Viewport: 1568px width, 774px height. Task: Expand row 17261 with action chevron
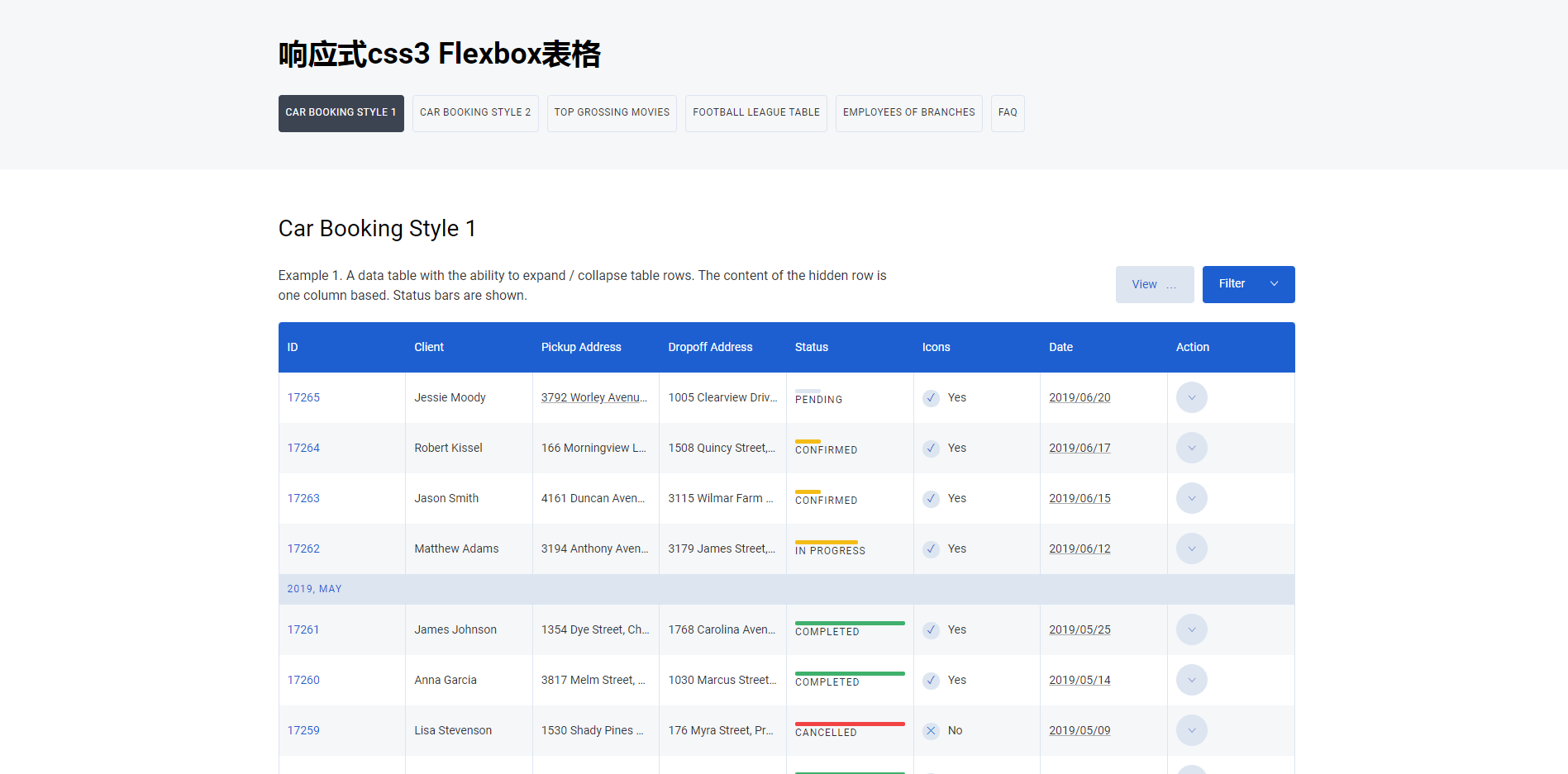[x=1191, y=629]
